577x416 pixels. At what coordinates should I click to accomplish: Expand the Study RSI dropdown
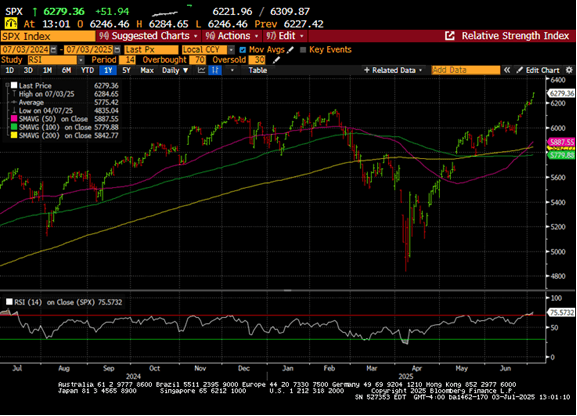point(81,60)
